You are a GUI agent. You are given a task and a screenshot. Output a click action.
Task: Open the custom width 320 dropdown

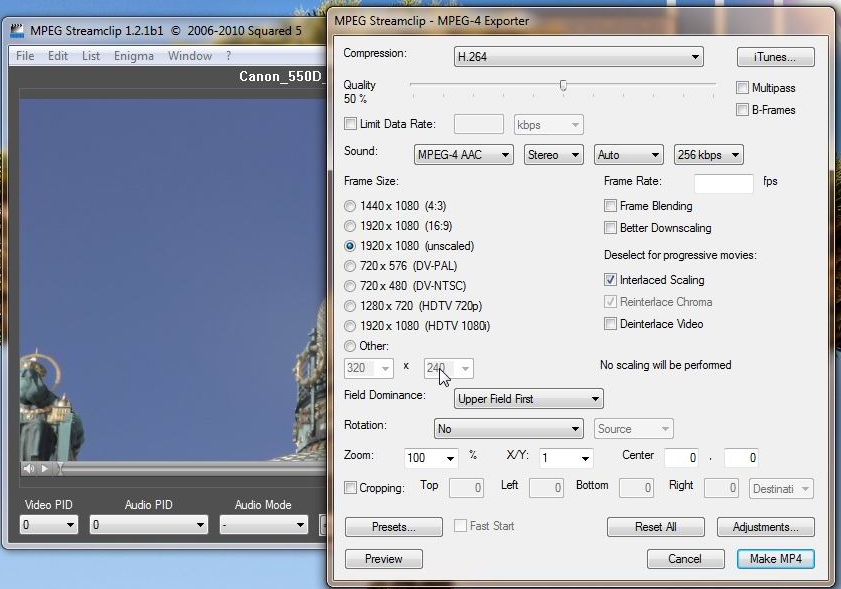click(369, 369)
